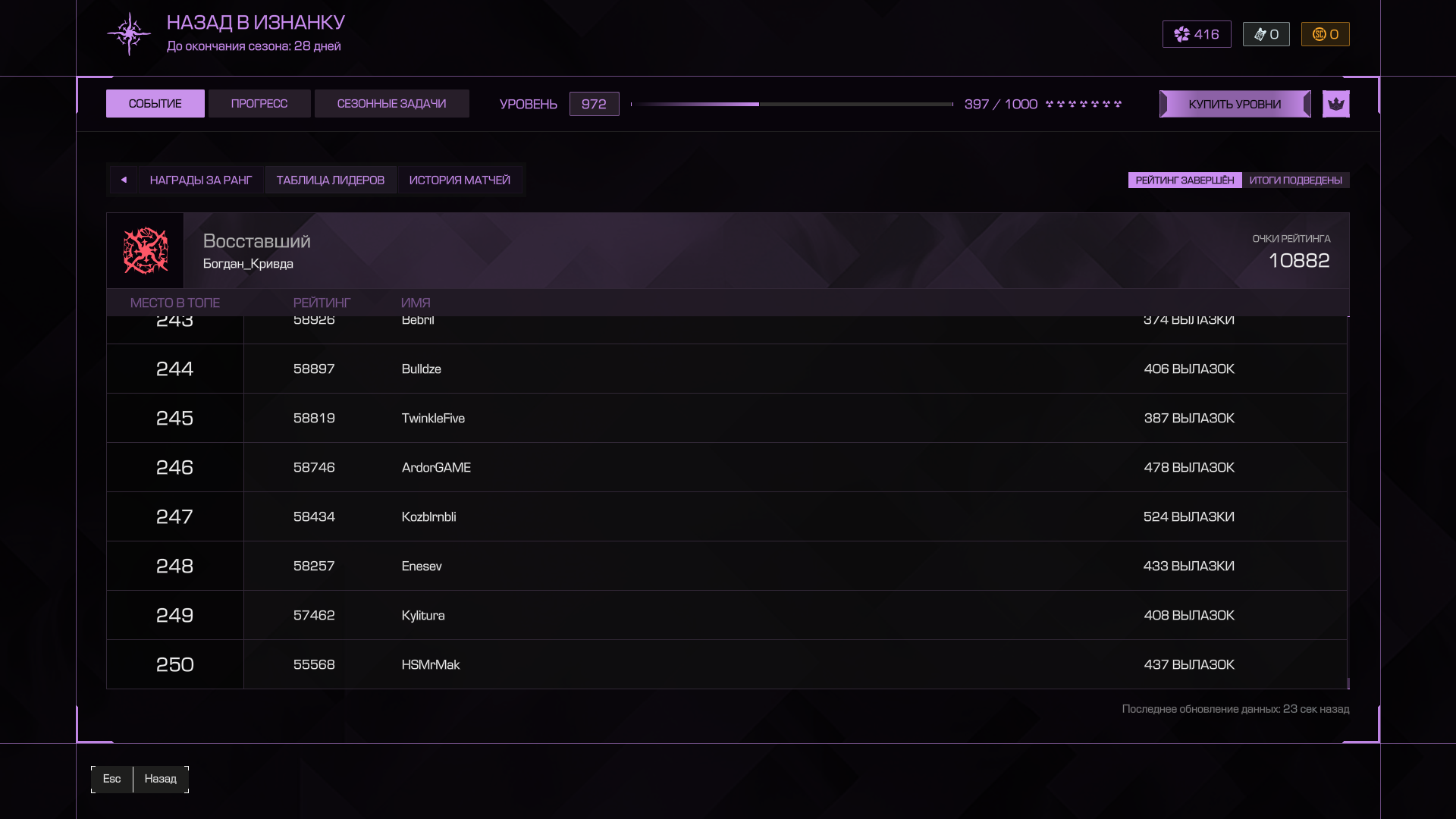Viewport: 1456px width, 819px height.
Task: Click the compass star icon beside НАЗАД В ИЗНАНКУ
Action: pos(129,34)
